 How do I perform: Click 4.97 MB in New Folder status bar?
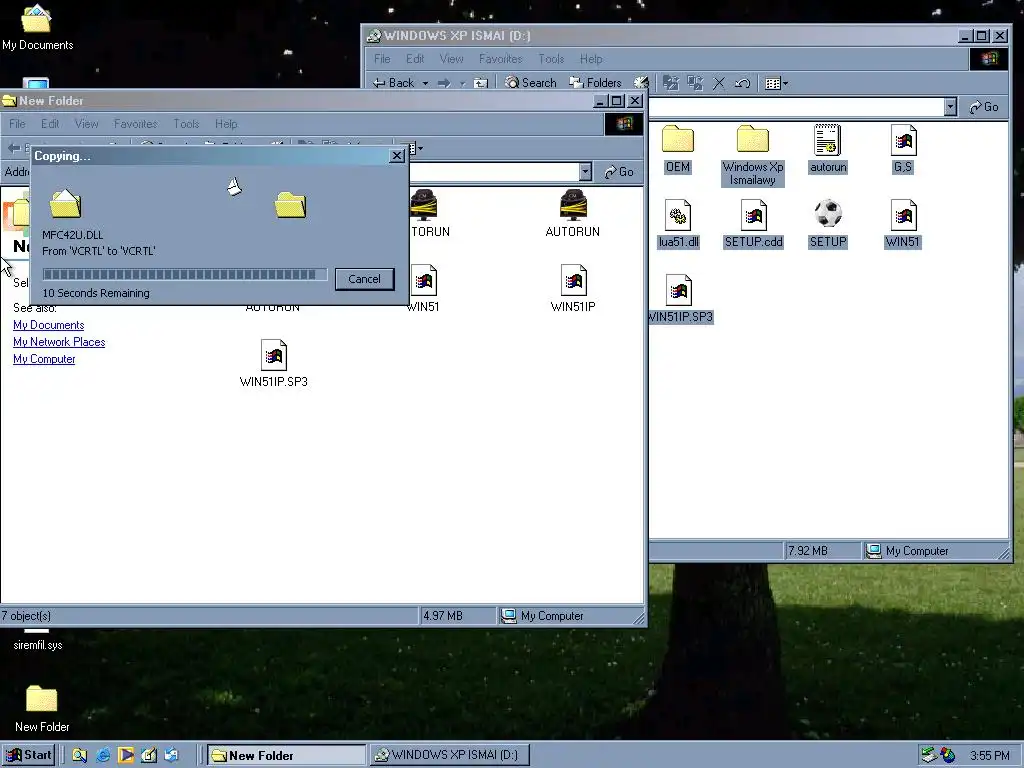tap(443, 616)
